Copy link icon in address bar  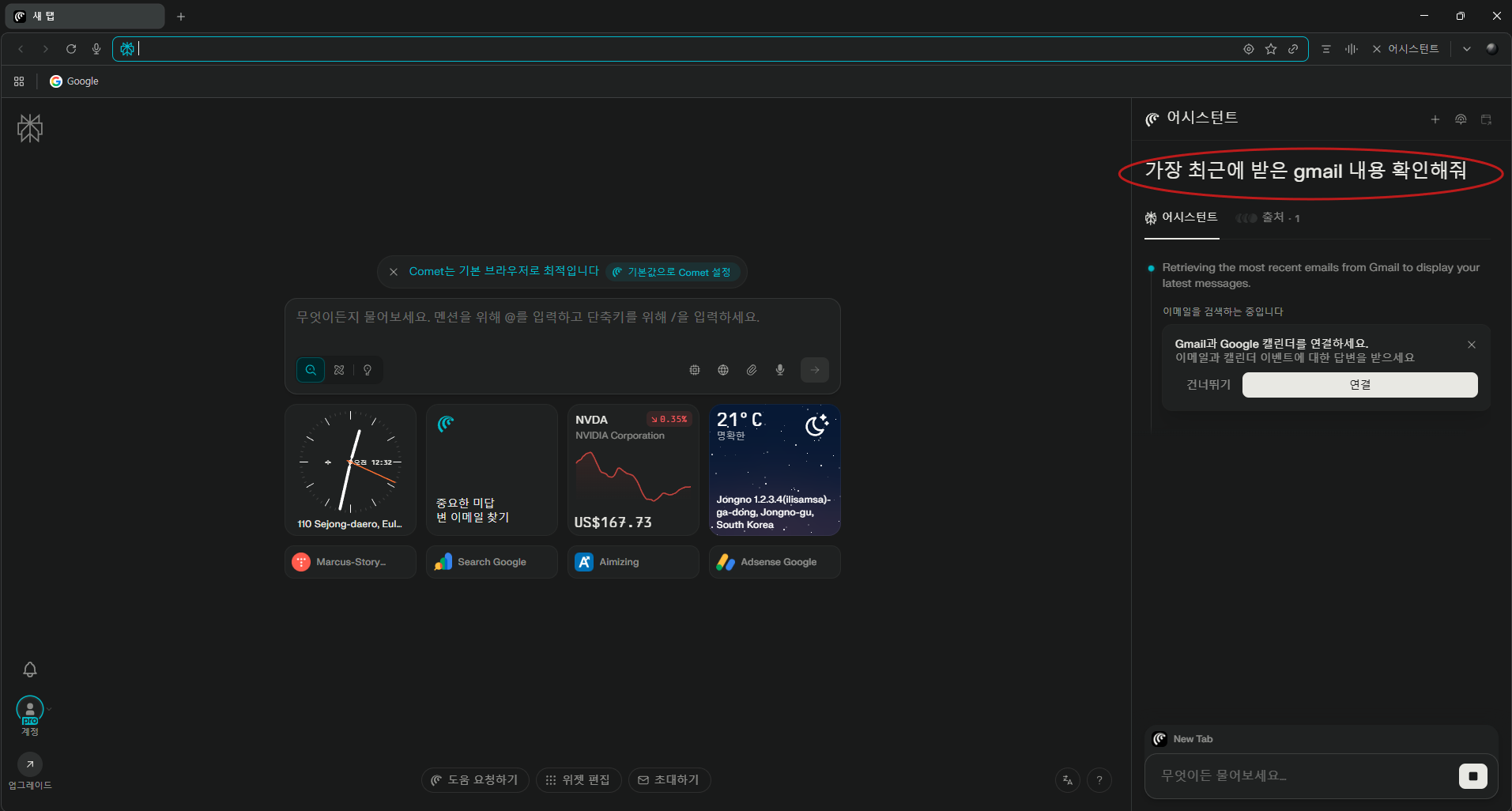tap(1293, 49)
